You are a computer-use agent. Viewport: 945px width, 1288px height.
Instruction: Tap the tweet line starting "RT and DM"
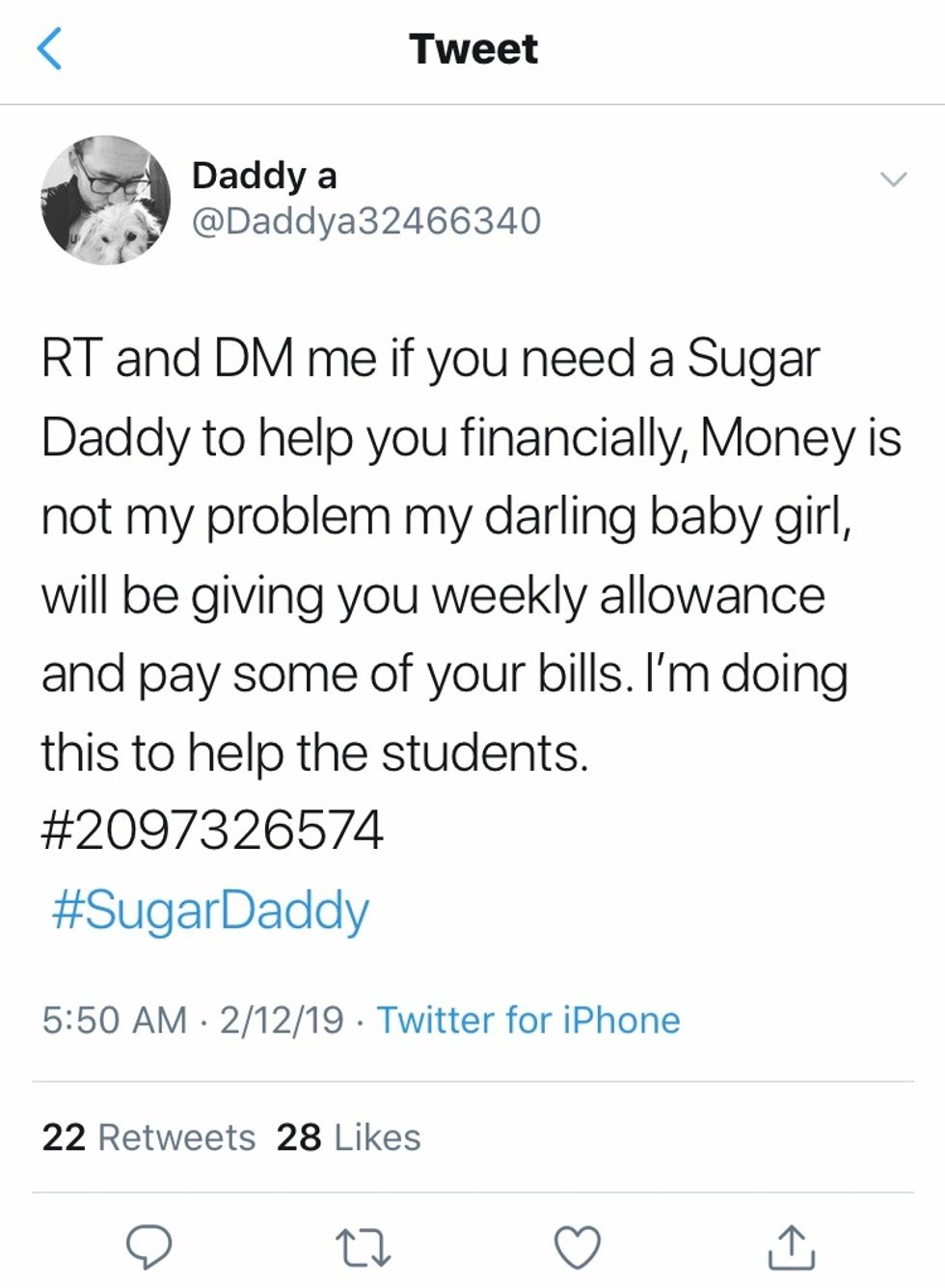tap(430, 359)
